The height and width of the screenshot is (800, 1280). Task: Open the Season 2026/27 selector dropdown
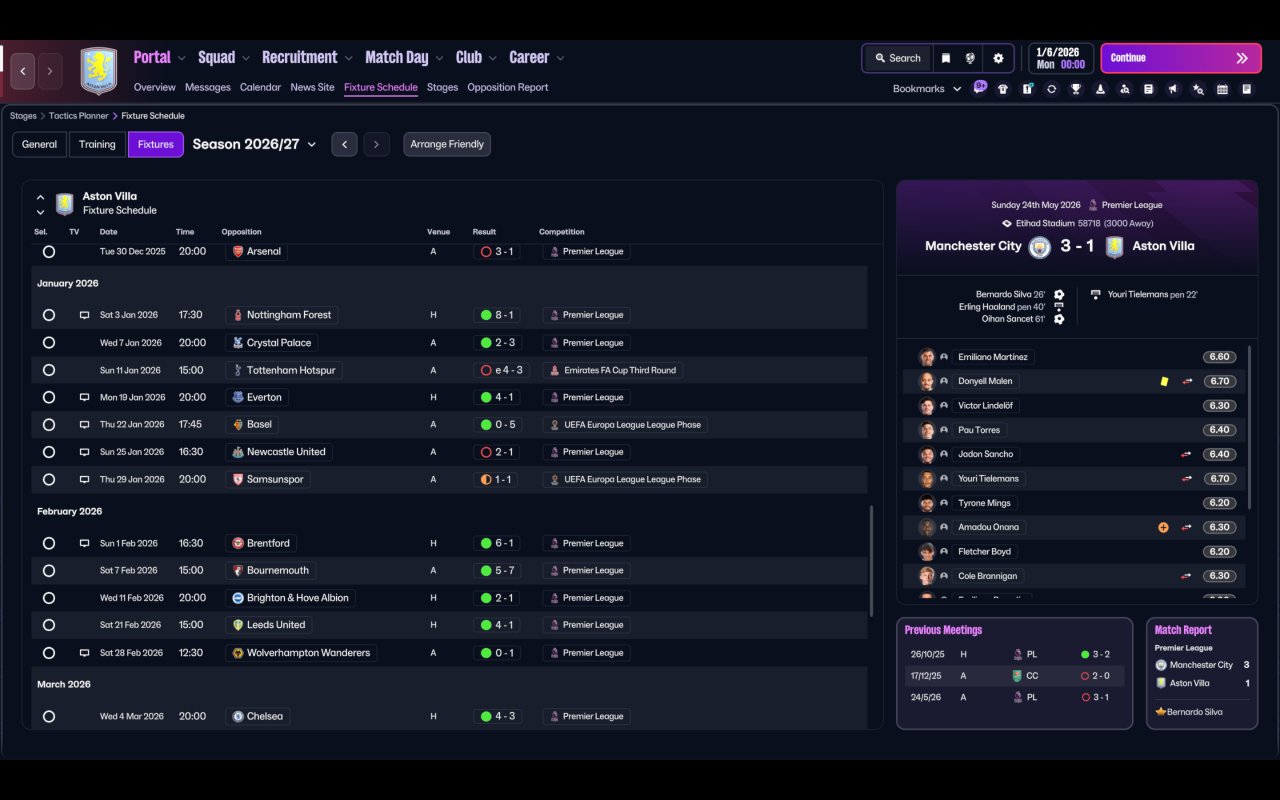point(254,144)
